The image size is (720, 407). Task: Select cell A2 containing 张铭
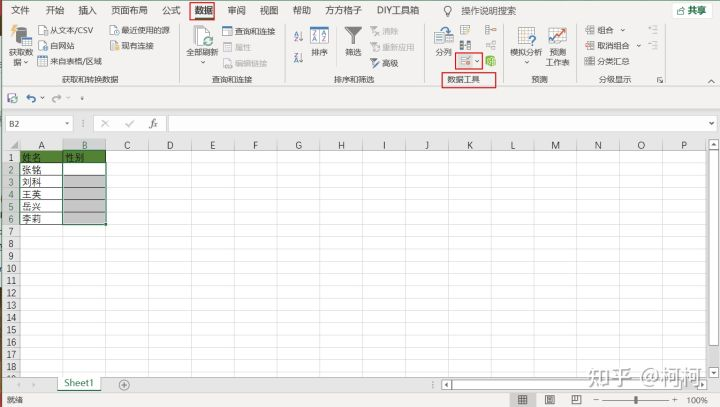[x=41, y=170]
